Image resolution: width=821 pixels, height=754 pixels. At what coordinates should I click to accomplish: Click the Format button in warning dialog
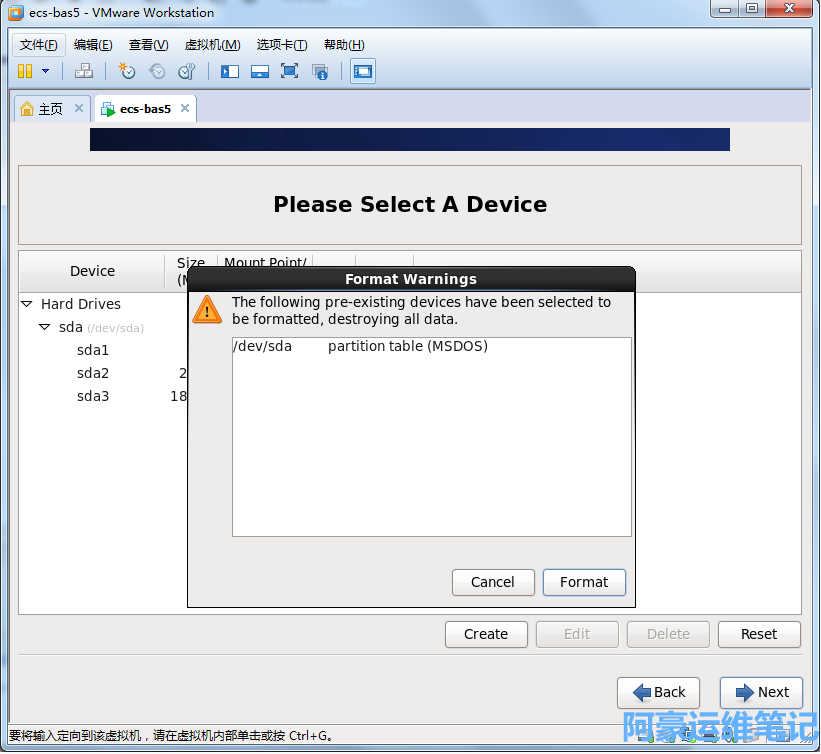tap(584, 582)
